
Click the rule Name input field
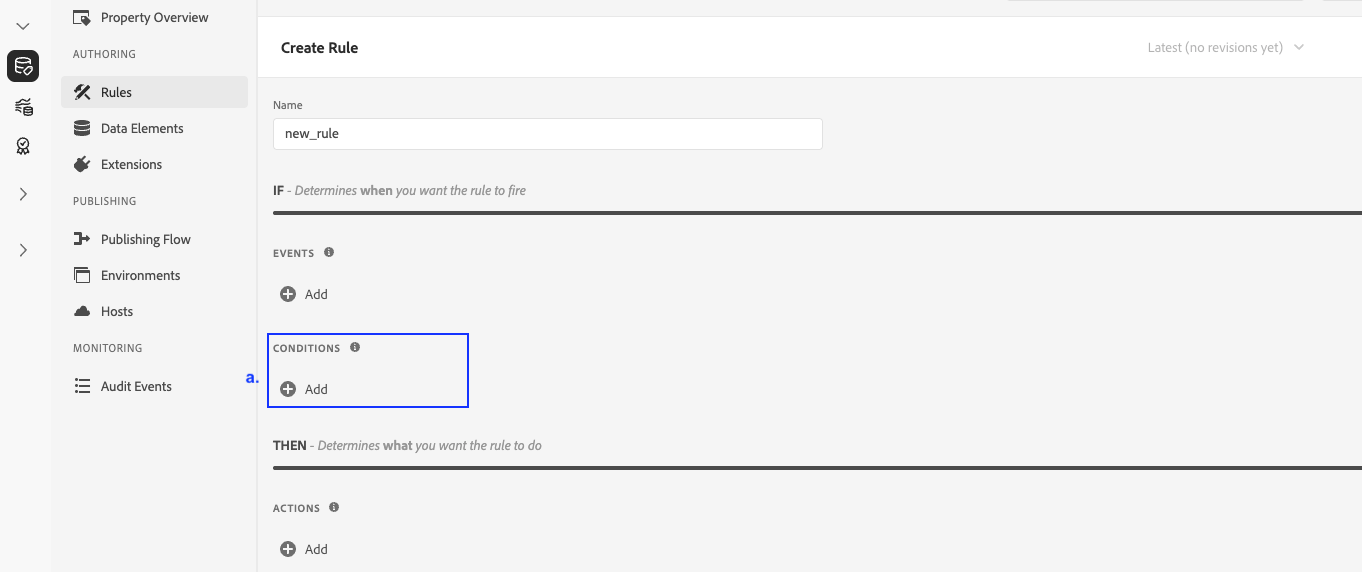(x=547, y=134)
